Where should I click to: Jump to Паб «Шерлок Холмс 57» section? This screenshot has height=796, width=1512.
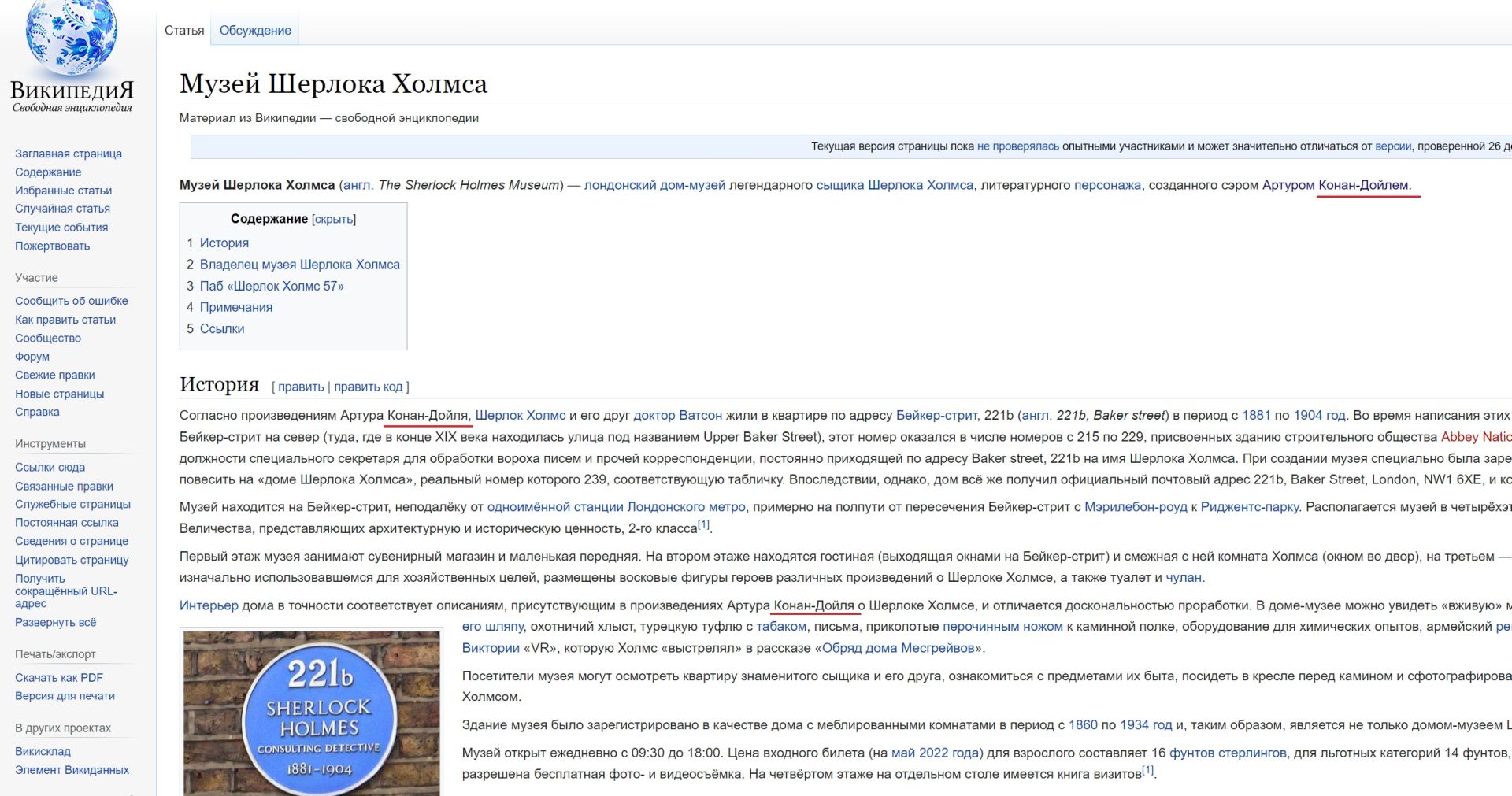[x=272, y=286]
